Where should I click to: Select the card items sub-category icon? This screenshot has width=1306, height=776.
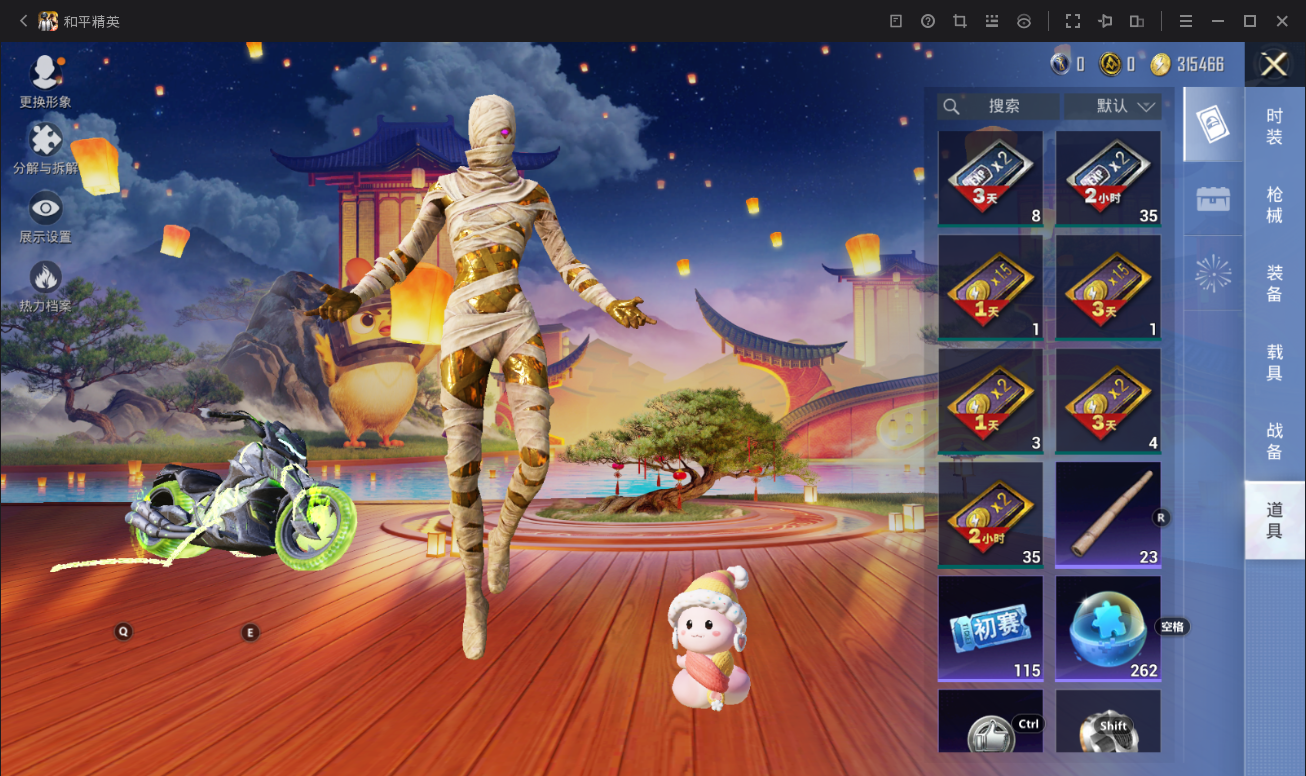(x=1213, y=125)
